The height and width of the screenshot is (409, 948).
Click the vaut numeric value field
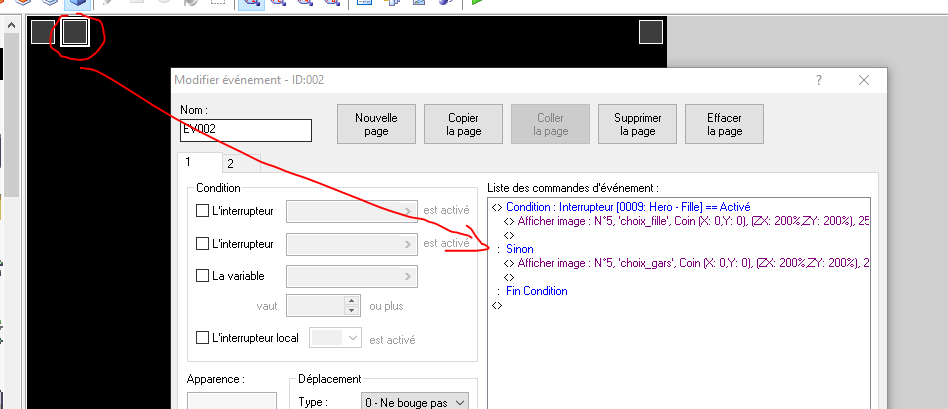(x=316, y=306)
